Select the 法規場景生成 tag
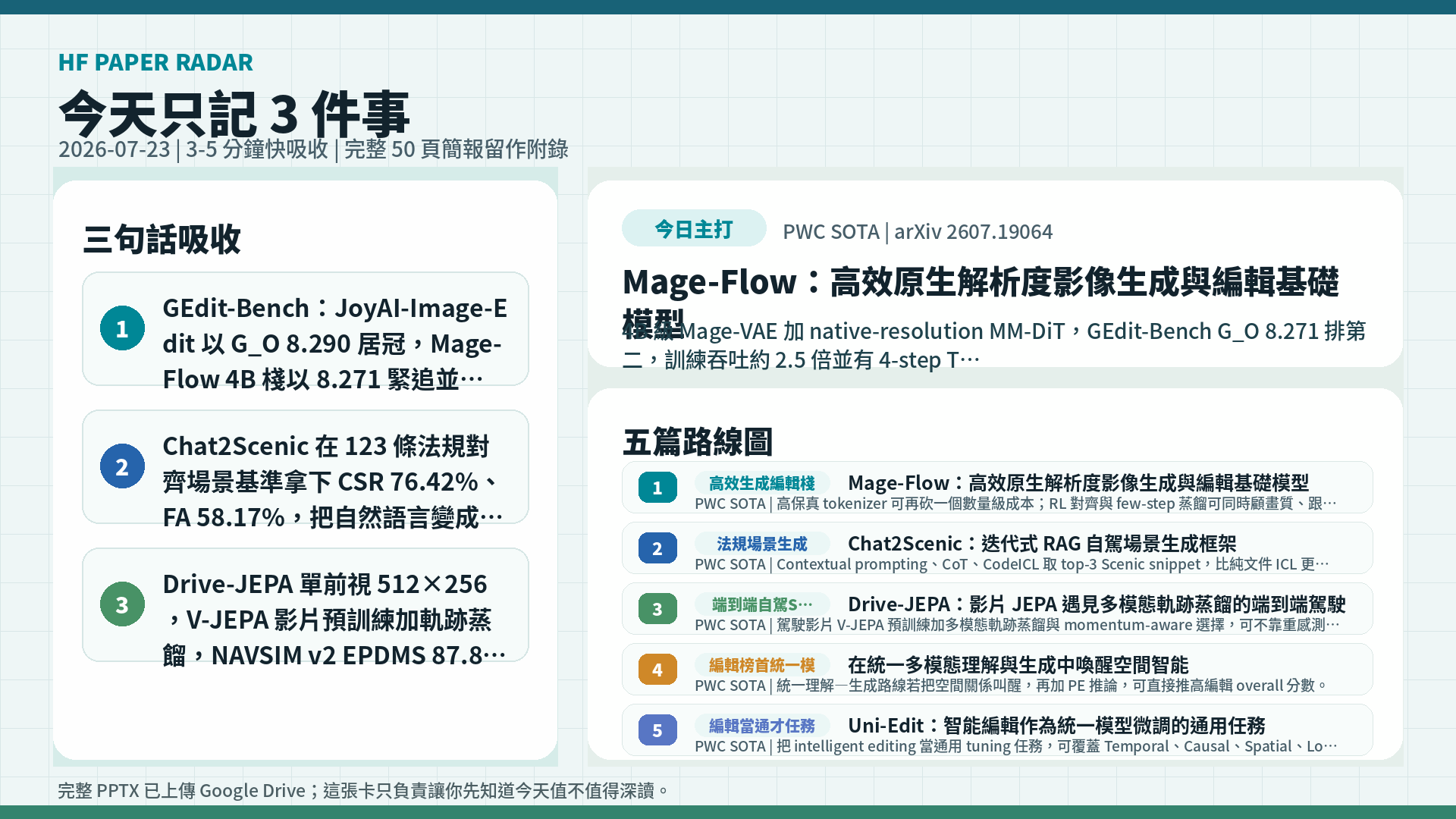 coord(762,544)
